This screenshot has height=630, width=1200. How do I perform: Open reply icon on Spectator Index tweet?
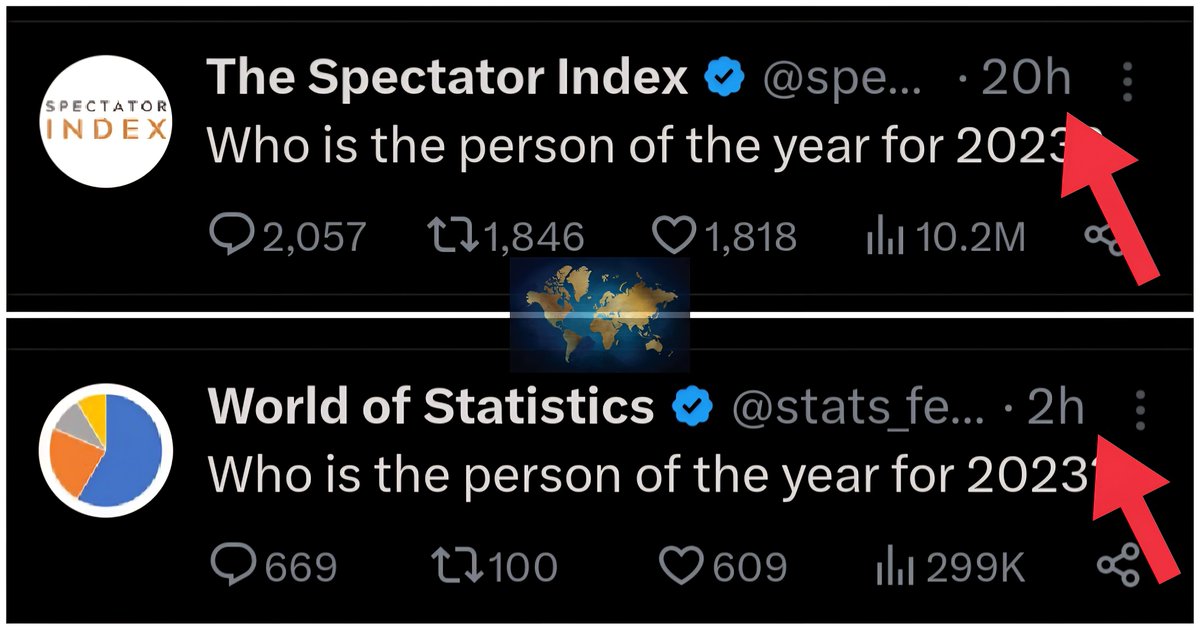(x=231, y=236)
